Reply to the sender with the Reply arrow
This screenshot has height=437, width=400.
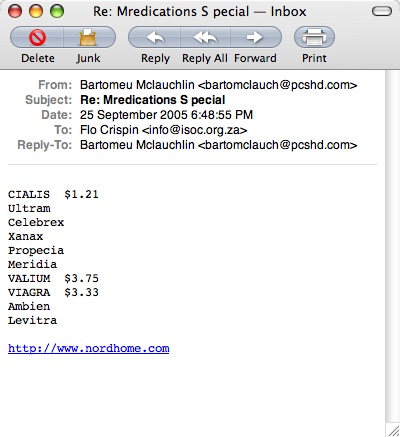click(x=155, y=37)
